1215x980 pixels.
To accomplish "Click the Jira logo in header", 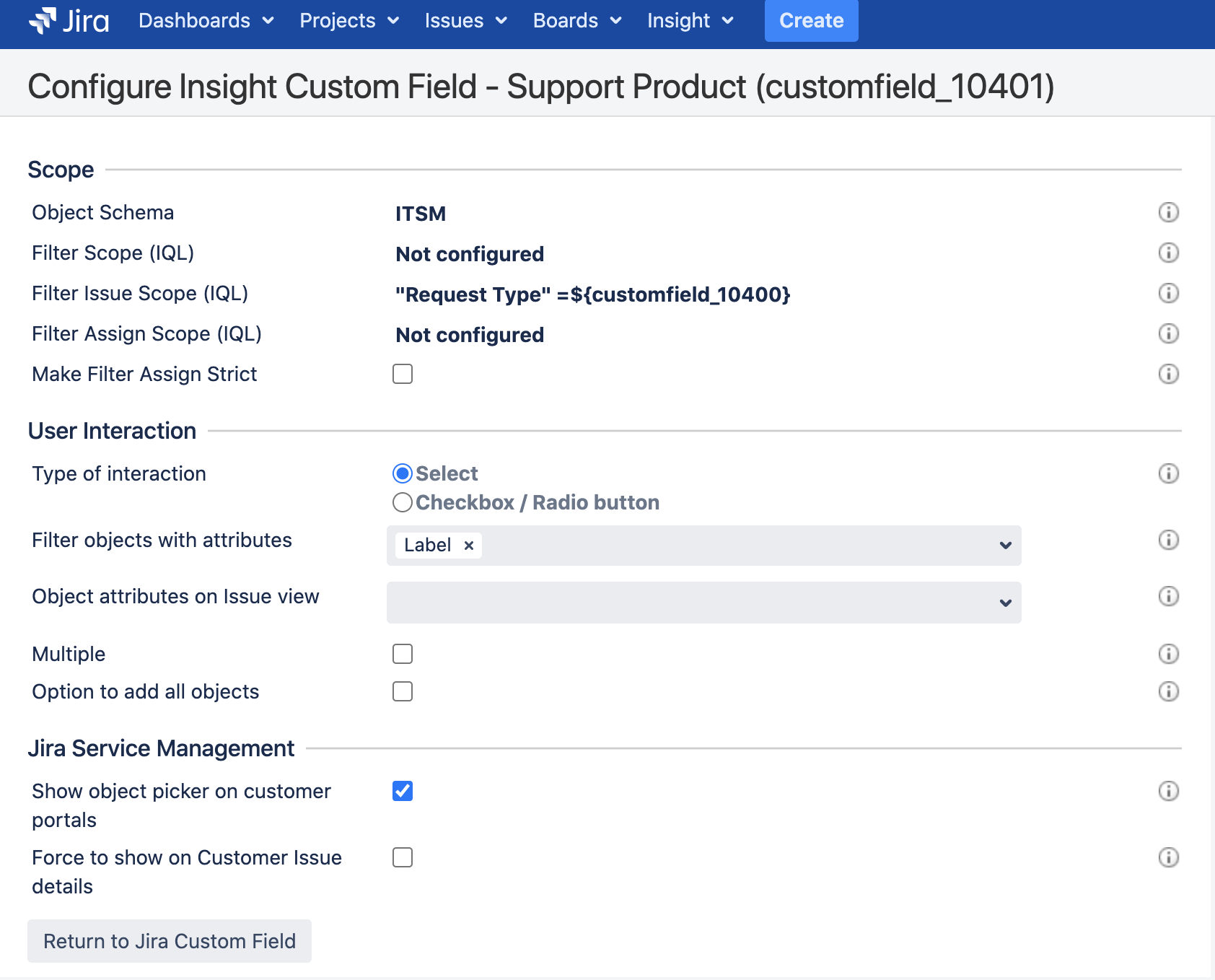I will (69, 21).
